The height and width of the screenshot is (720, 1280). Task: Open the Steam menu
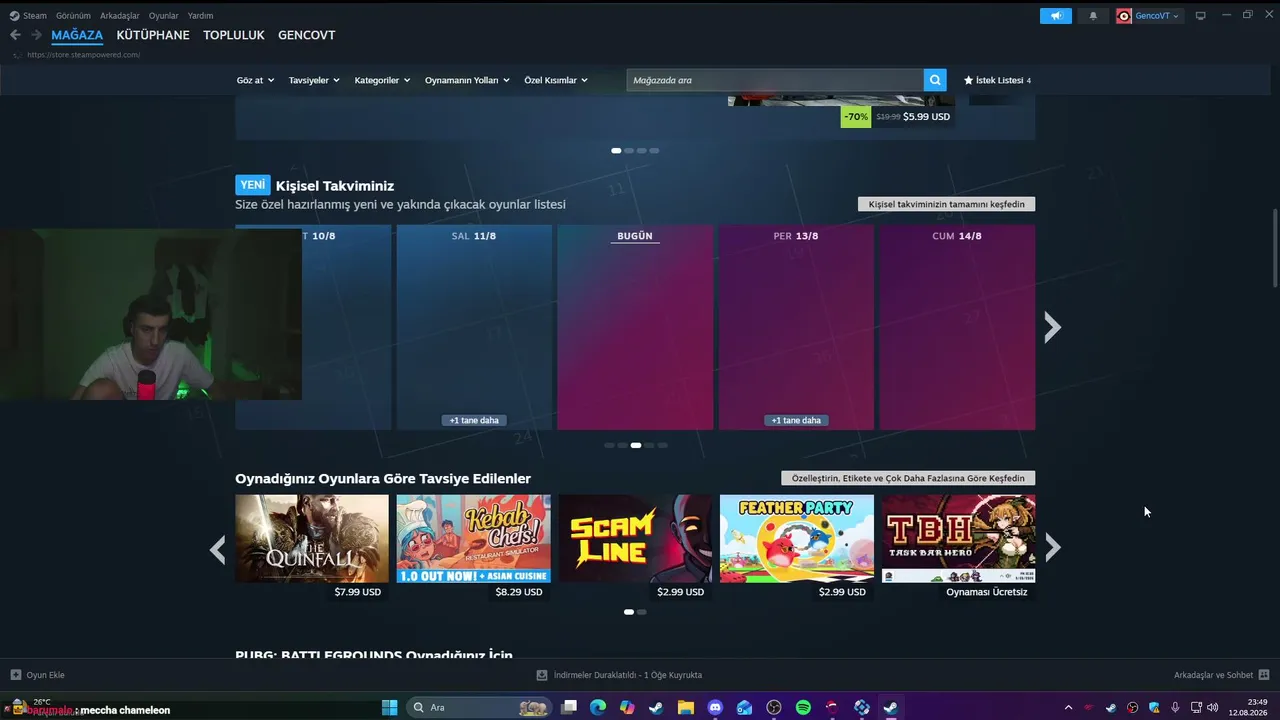pyautogui.click(x=29, y=16)
